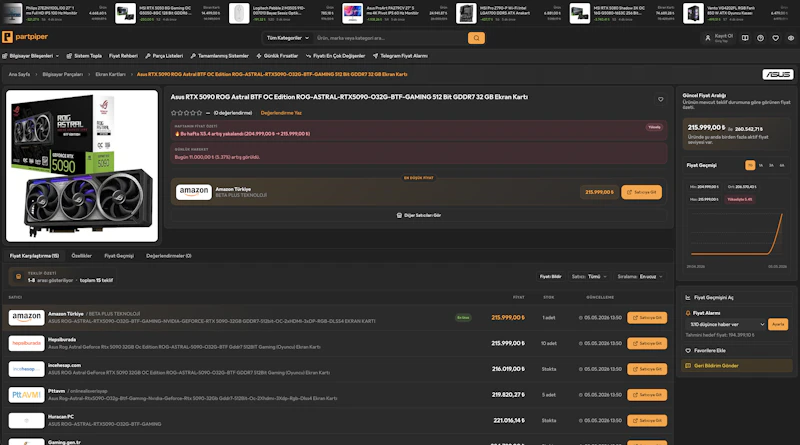
Task: Click Fiyat Bildir button
Action: pos(551,277)
